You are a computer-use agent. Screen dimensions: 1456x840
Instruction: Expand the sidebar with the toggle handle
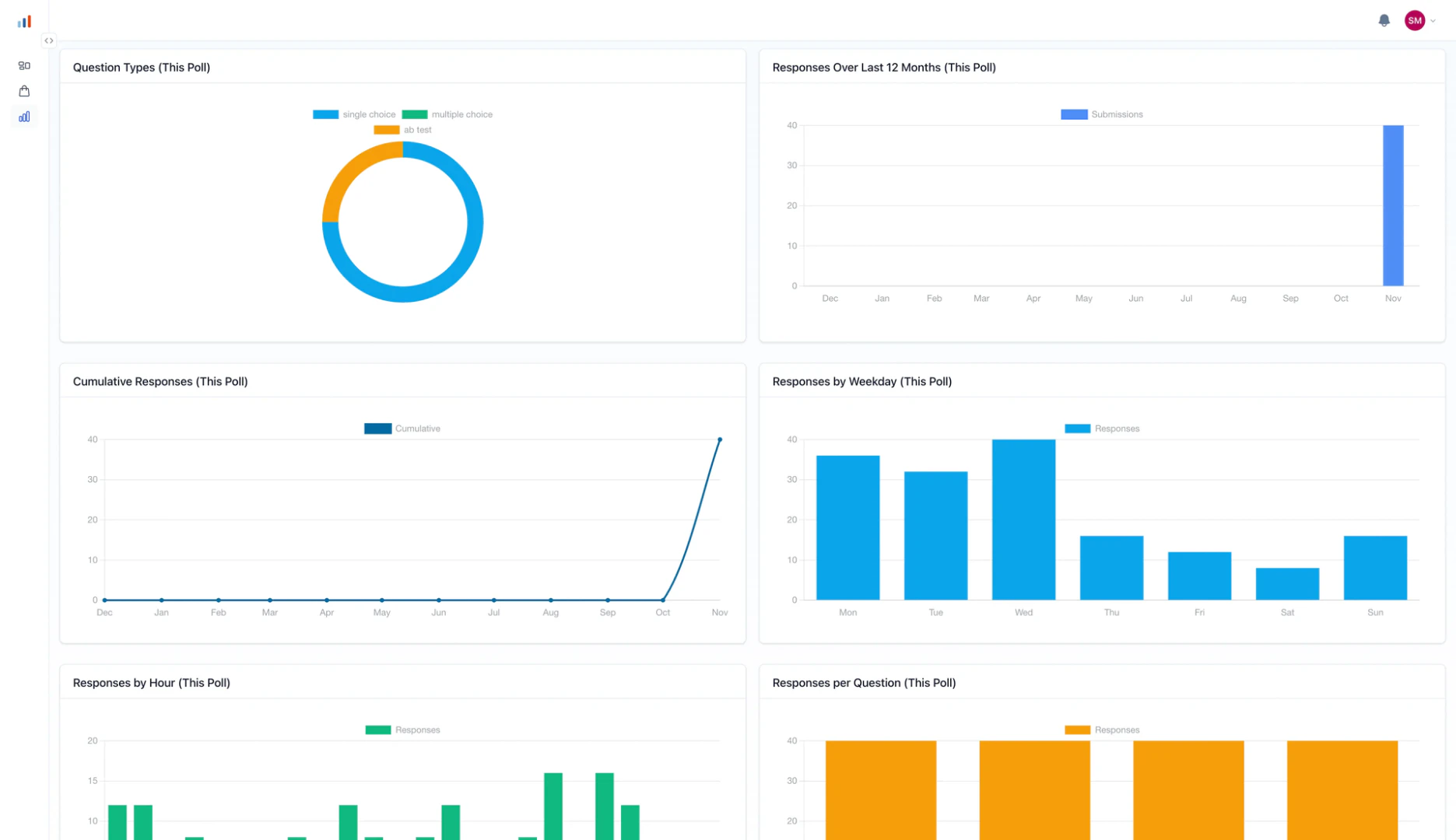pyautogui.click(x=49, y=40)
